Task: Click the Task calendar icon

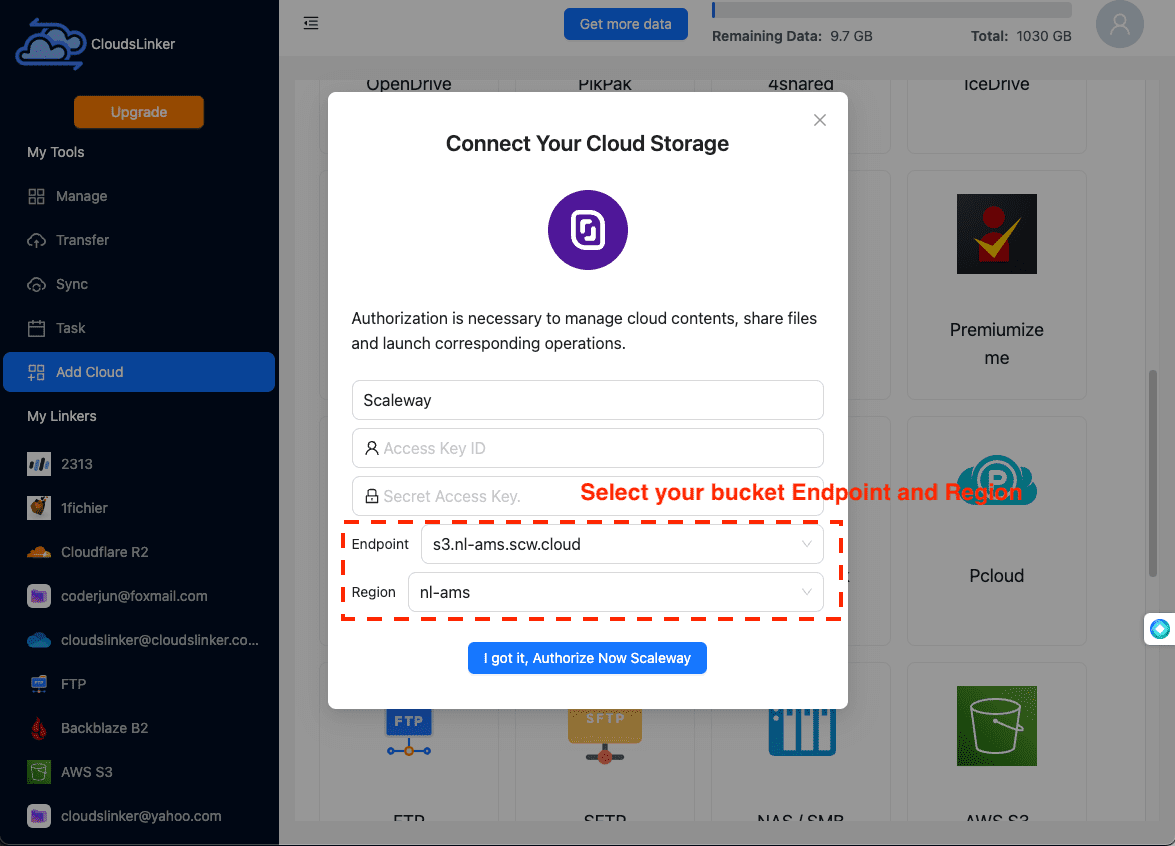Action: (x=36, y=328)
